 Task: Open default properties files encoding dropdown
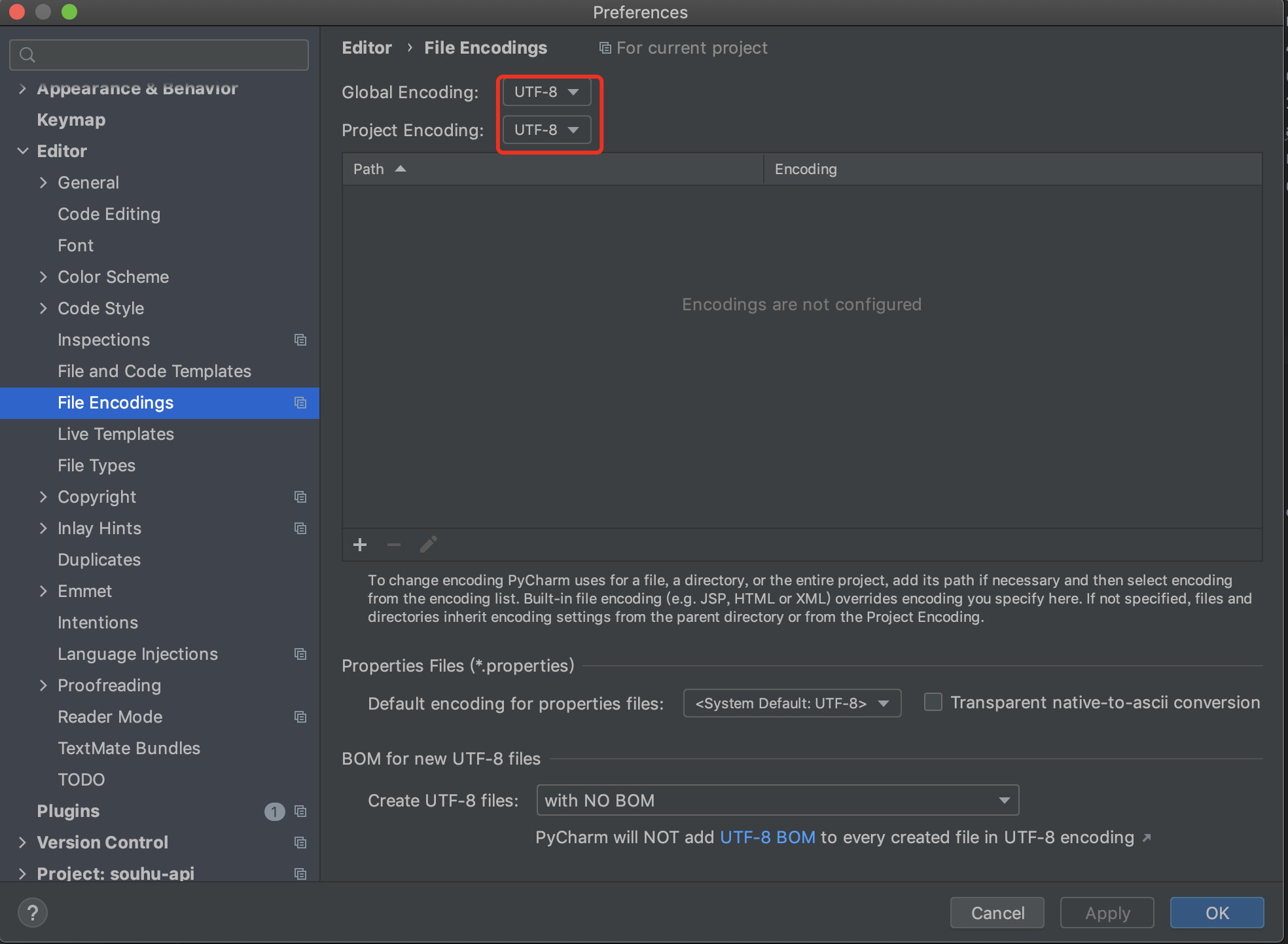click(x=792, y=703)
